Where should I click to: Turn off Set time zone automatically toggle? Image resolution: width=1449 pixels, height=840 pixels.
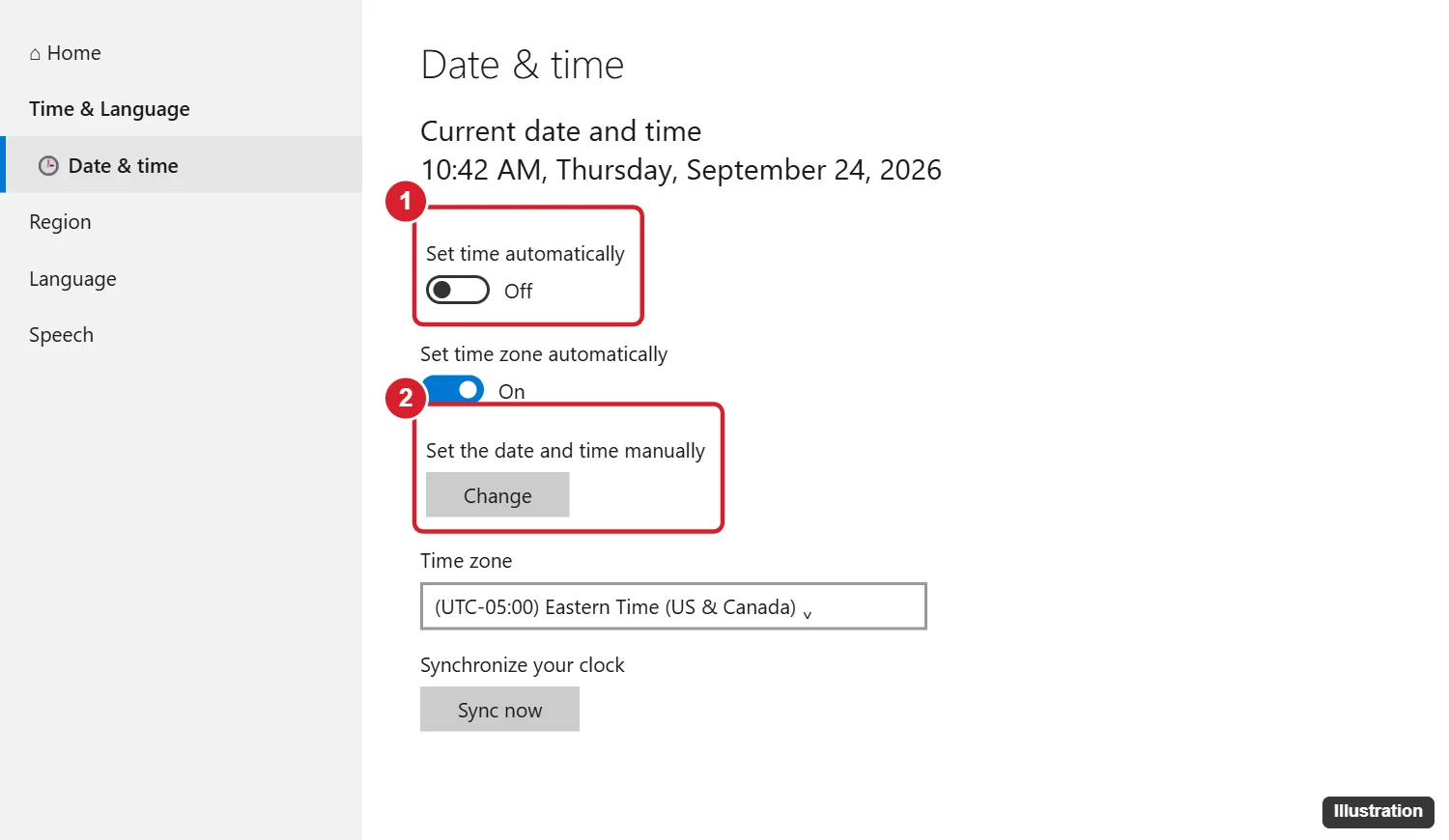453,389
